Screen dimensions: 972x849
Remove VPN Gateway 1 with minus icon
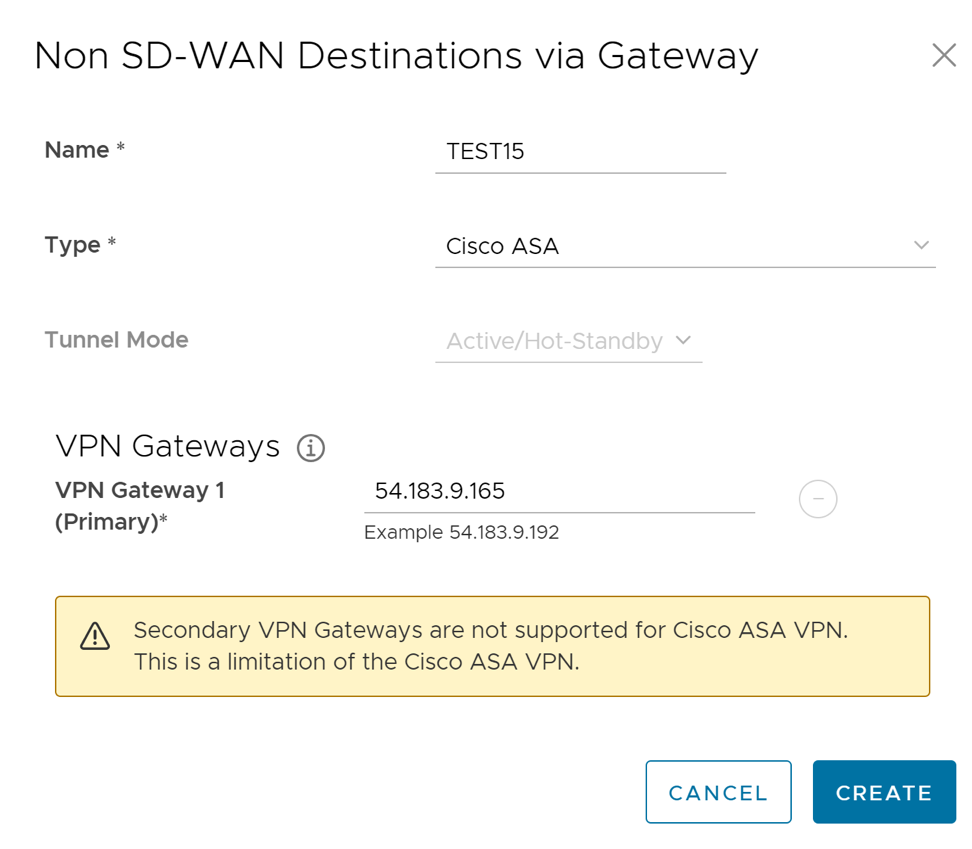pos(818,498)
